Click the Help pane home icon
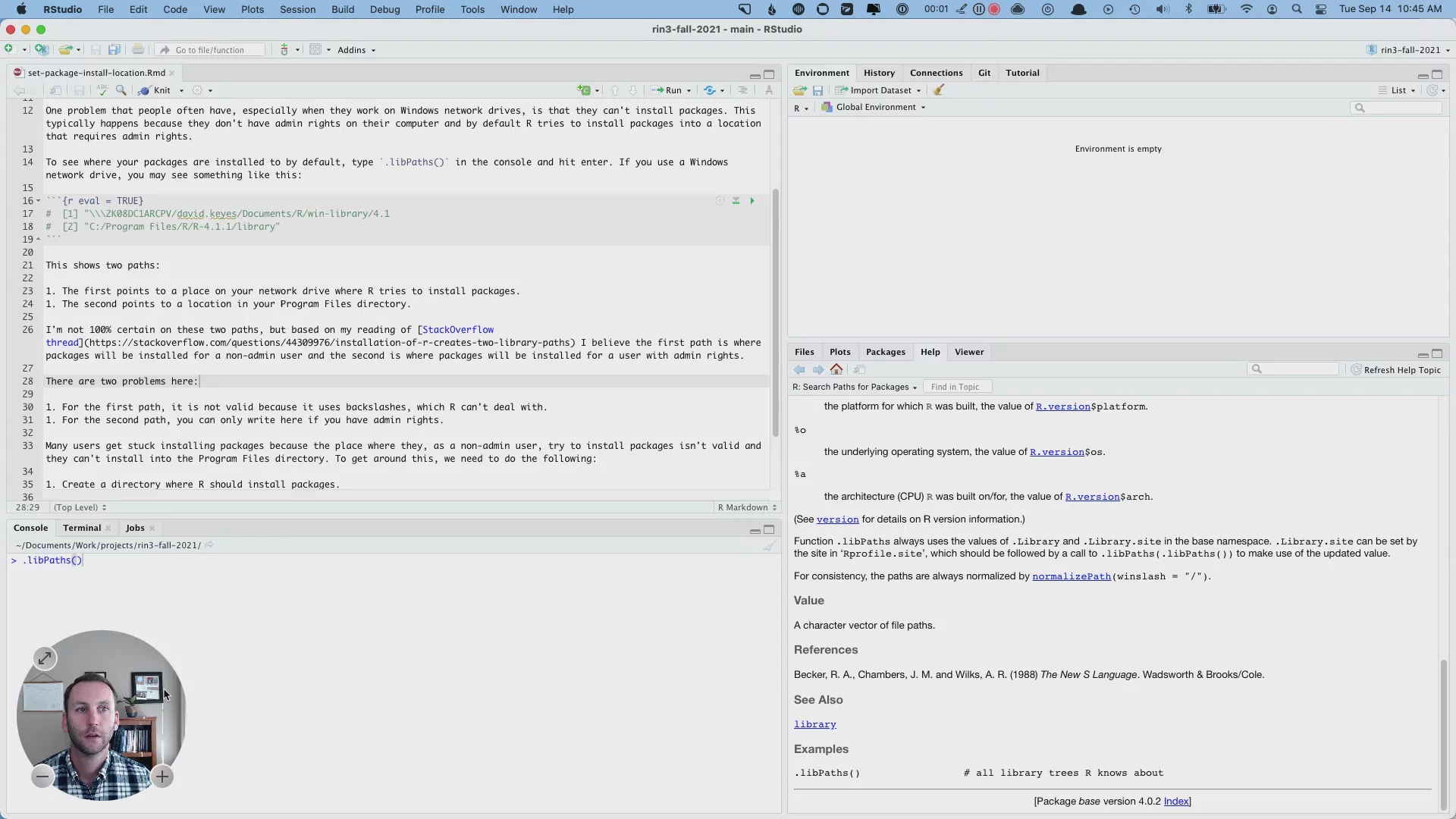Image resolution: width=1456 pixels, height=819 pixels. pyautogui.click(x=836, y=369)
